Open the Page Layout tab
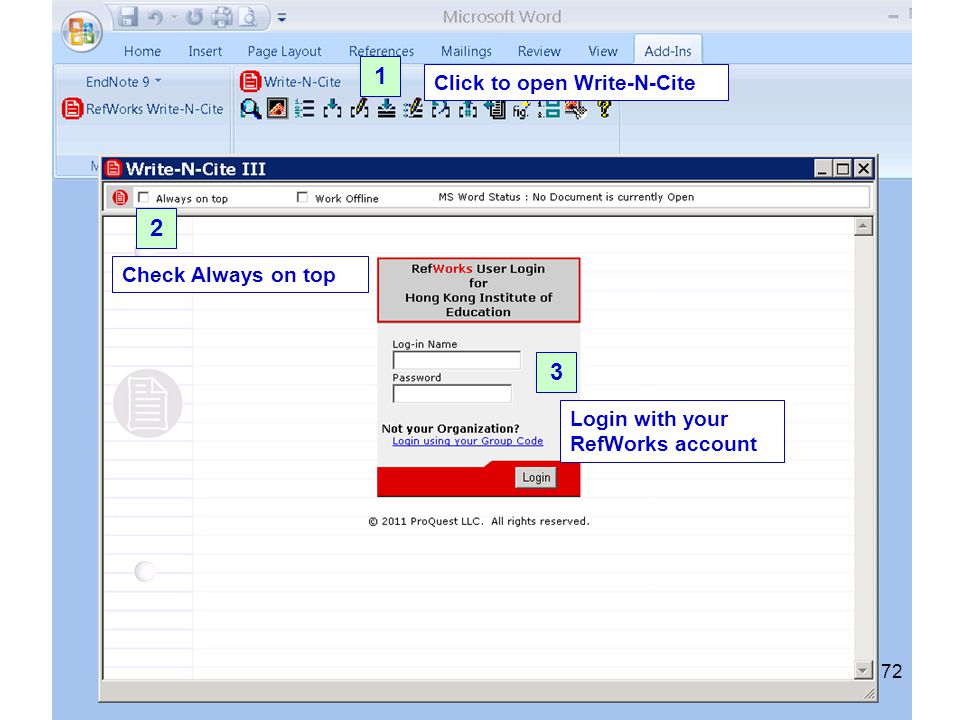 (284, 51)
